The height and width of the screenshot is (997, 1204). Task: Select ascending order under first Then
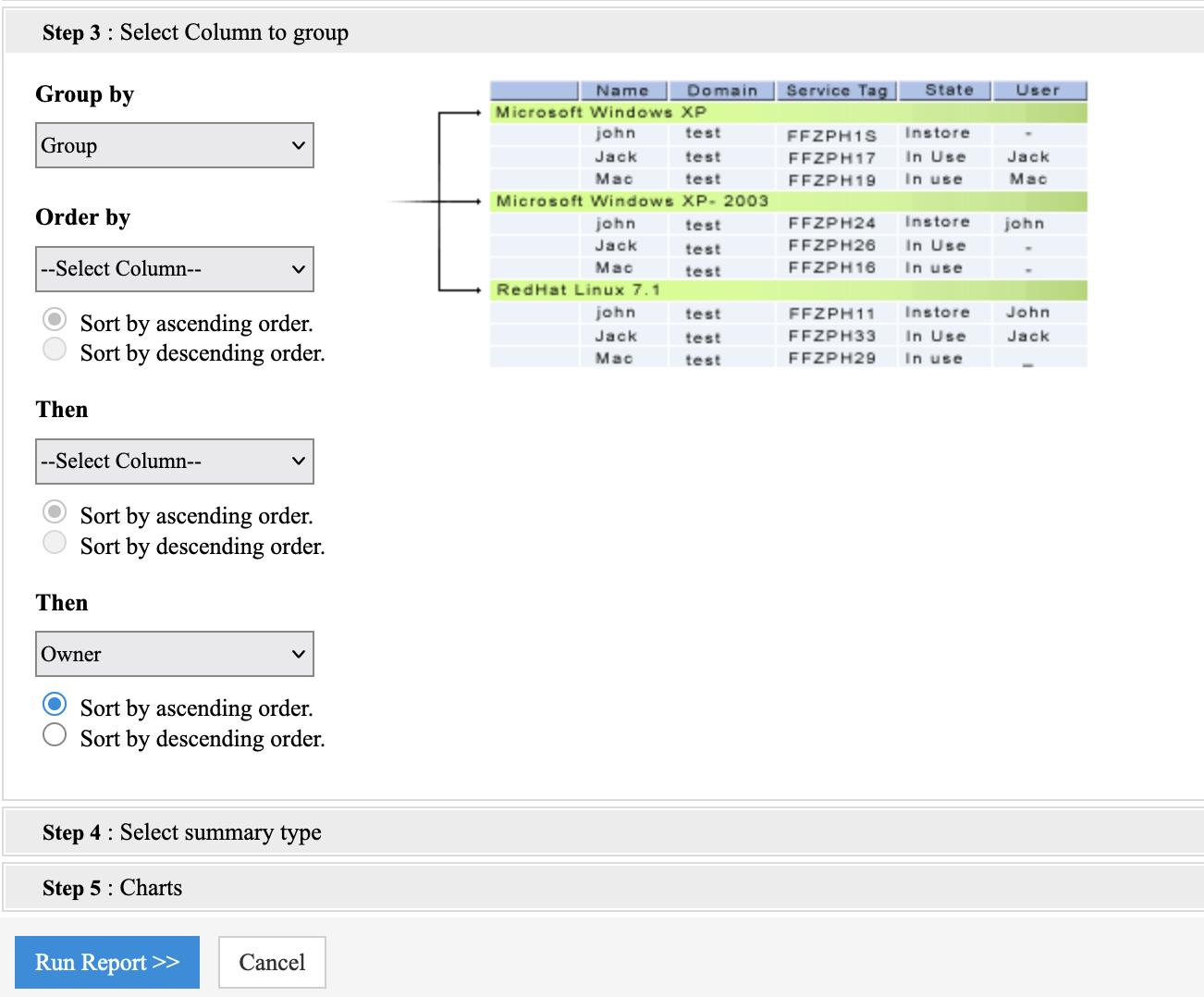pos(55,512)
